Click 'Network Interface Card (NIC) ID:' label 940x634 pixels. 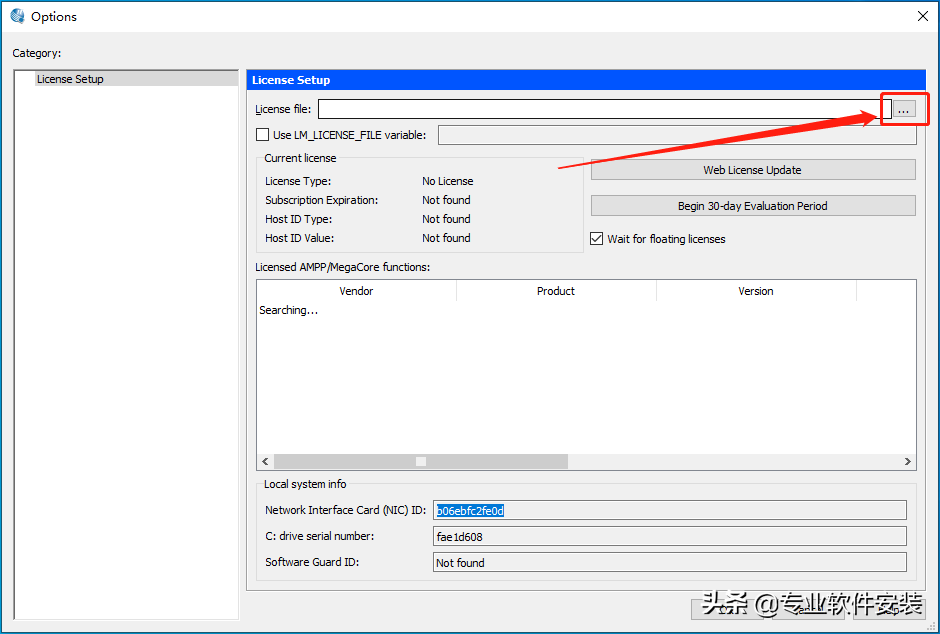[345, 510]
